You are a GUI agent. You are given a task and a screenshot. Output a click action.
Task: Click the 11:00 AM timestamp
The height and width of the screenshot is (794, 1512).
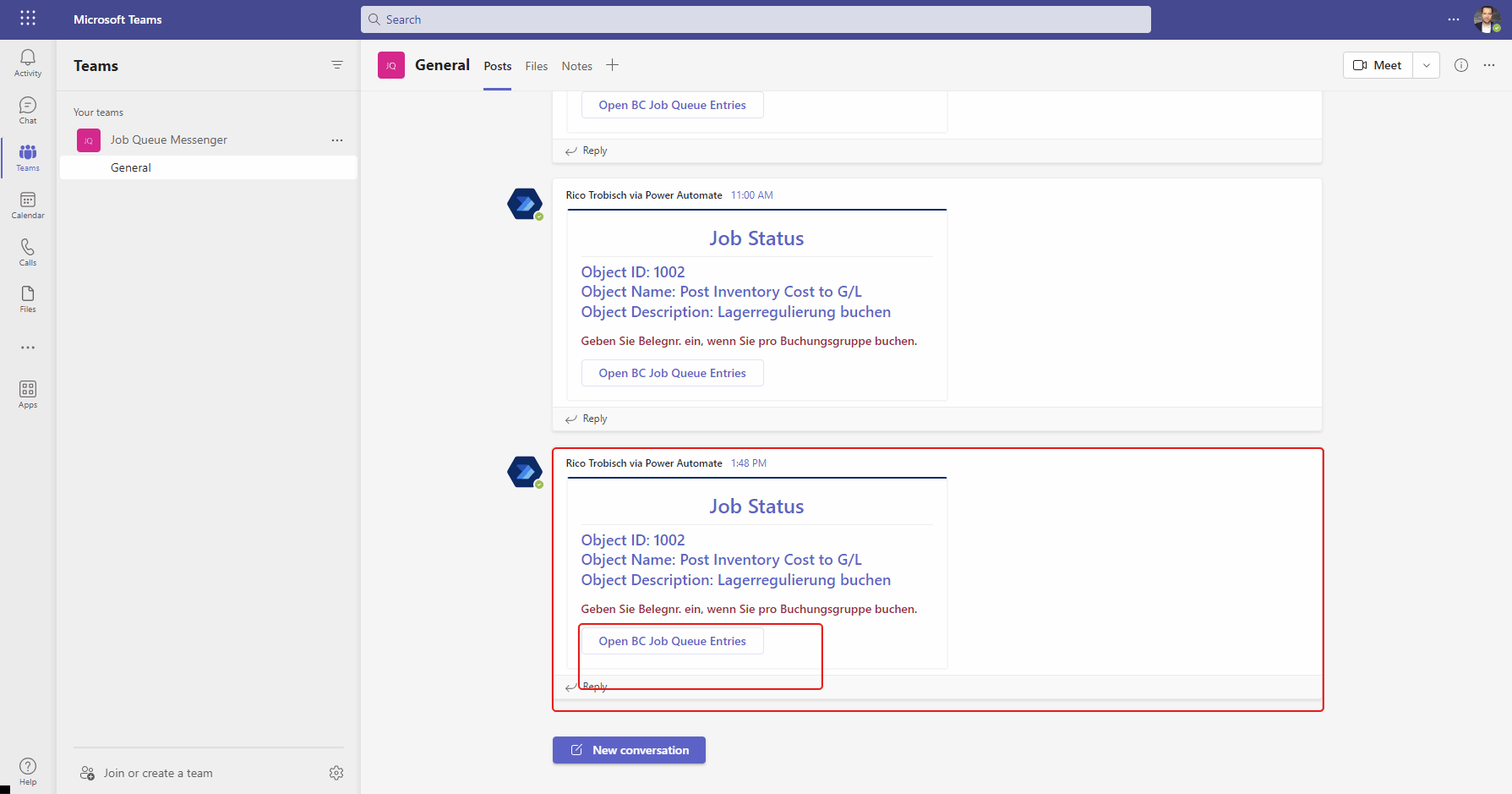point(752,195)
